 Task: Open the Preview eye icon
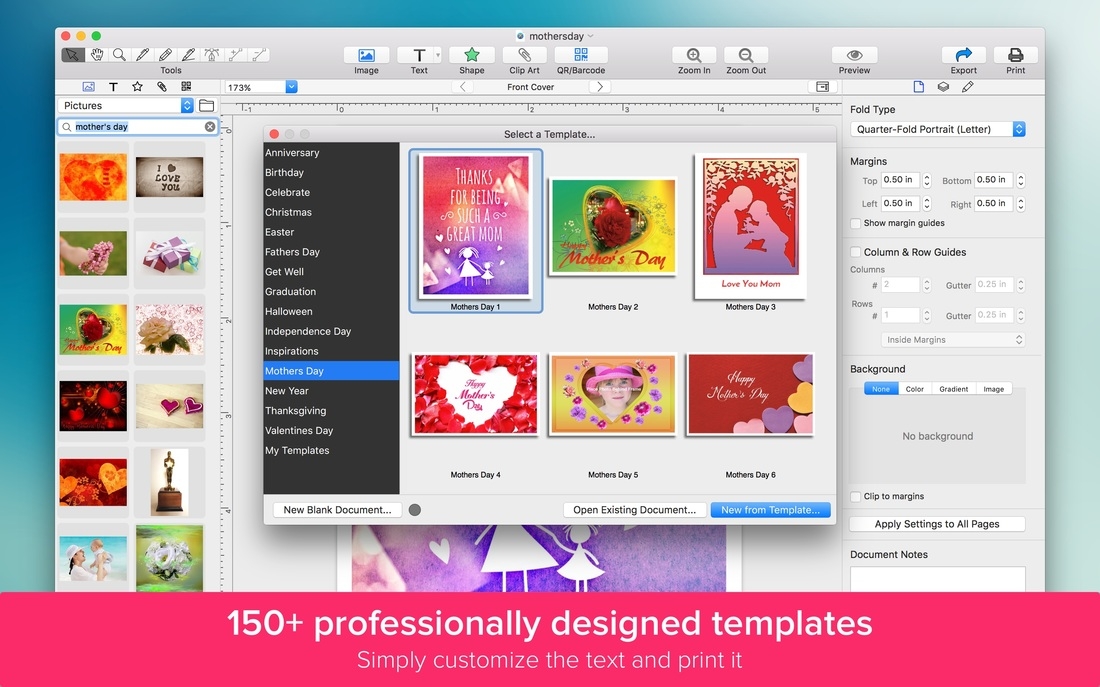854,55
